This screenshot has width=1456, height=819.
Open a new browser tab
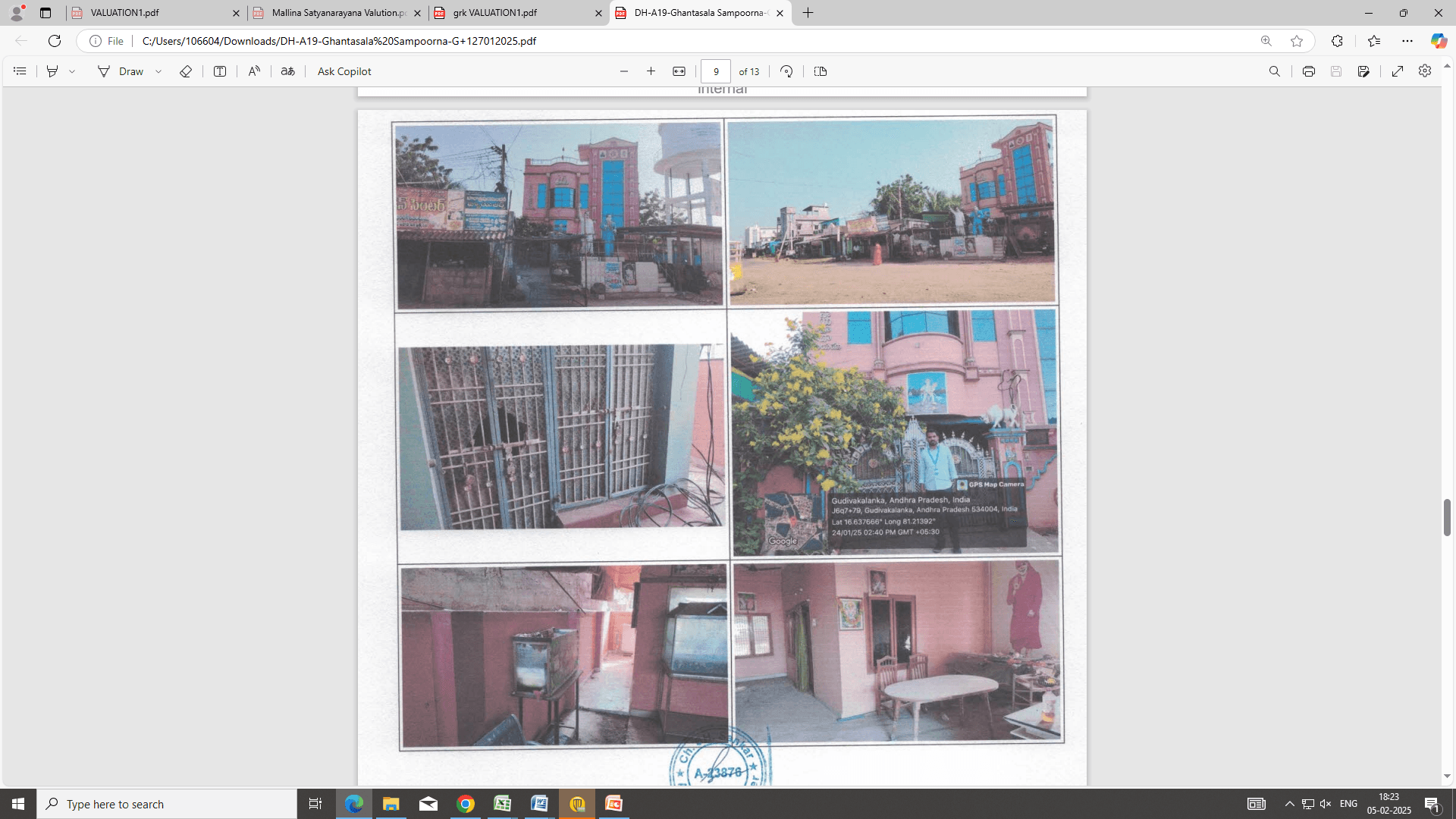pyautogui.click(x=808, y=13)
